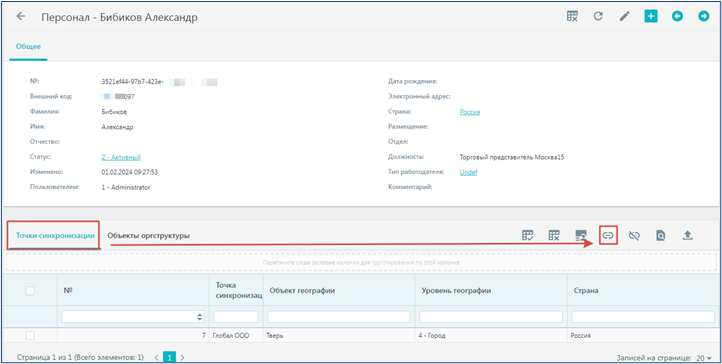The width and height of the screenshot is (722, 364).
Task: Go to previous record with left arrow circle
Action: click(x=677, y=17)
